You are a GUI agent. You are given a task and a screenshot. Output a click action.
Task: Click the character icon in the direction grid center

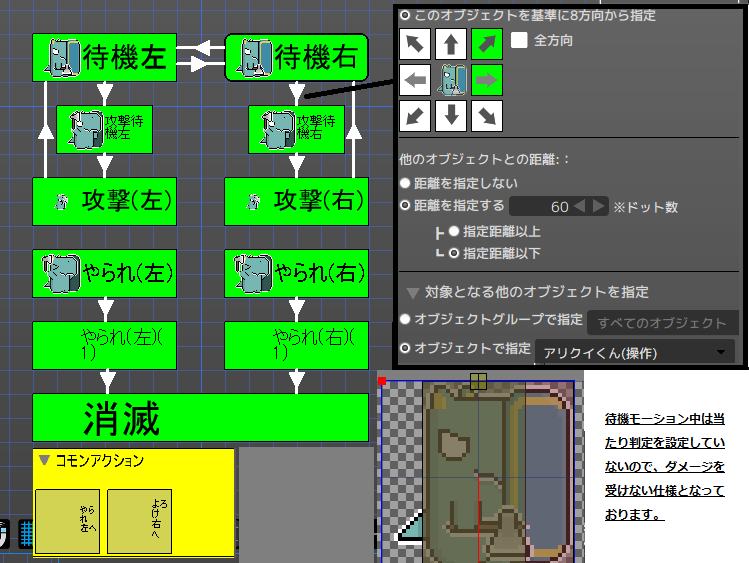tap(451, 80)
